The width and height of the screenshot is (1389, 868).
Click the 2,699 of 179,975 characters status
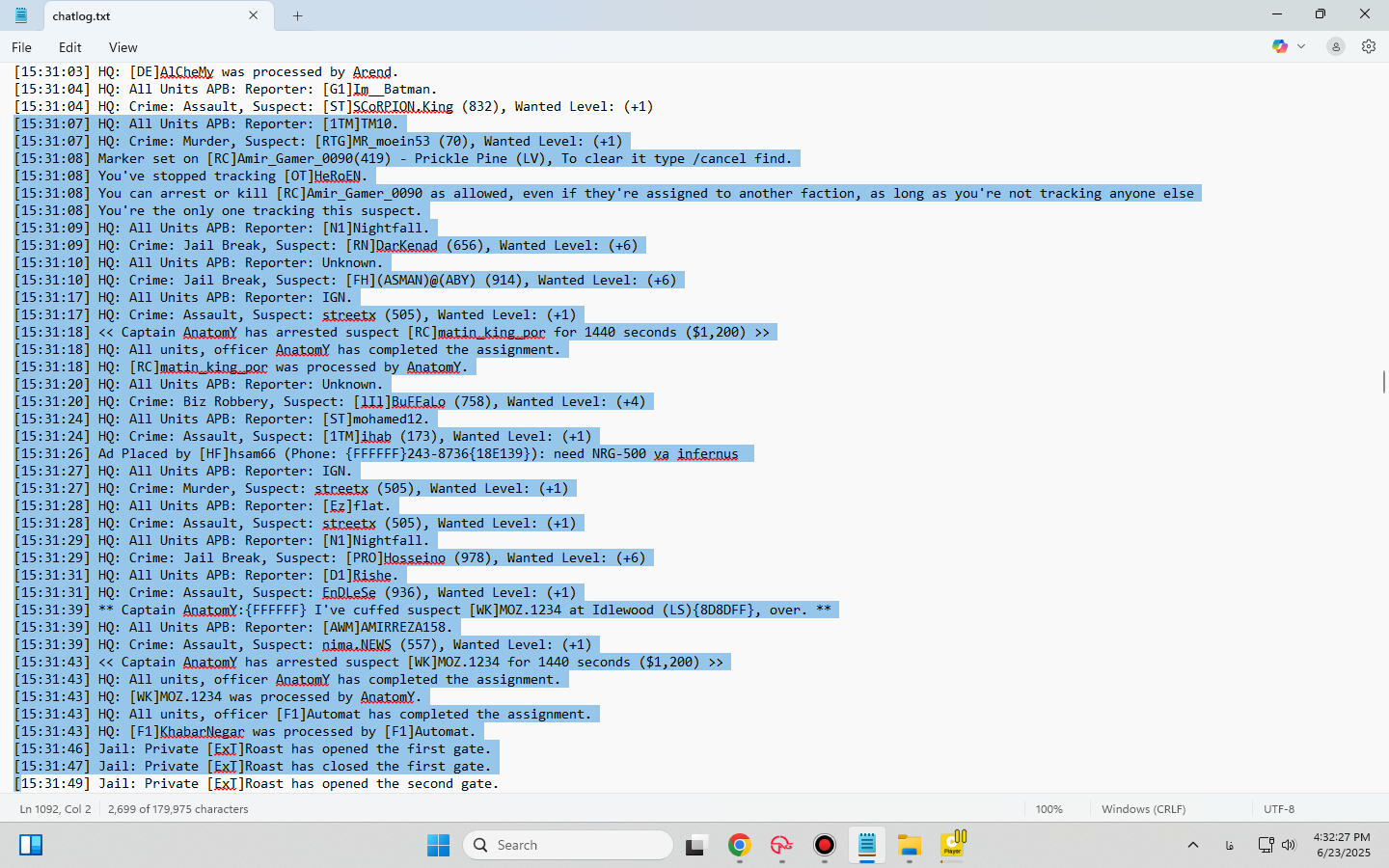click(178, 809)
